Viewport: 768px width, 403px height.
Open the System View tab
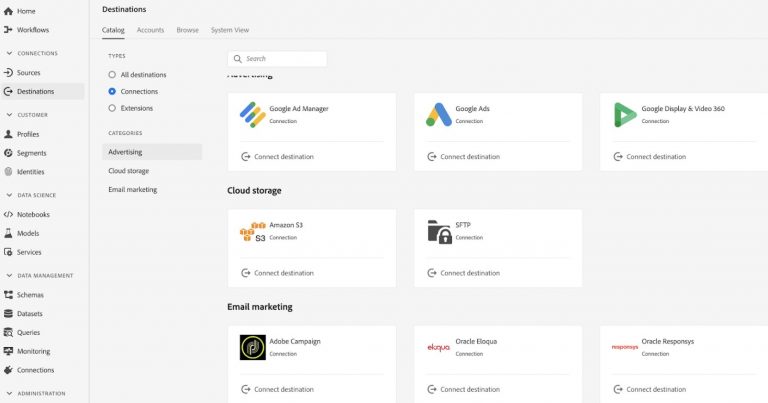pyautogui.click(x=230, y=30)
